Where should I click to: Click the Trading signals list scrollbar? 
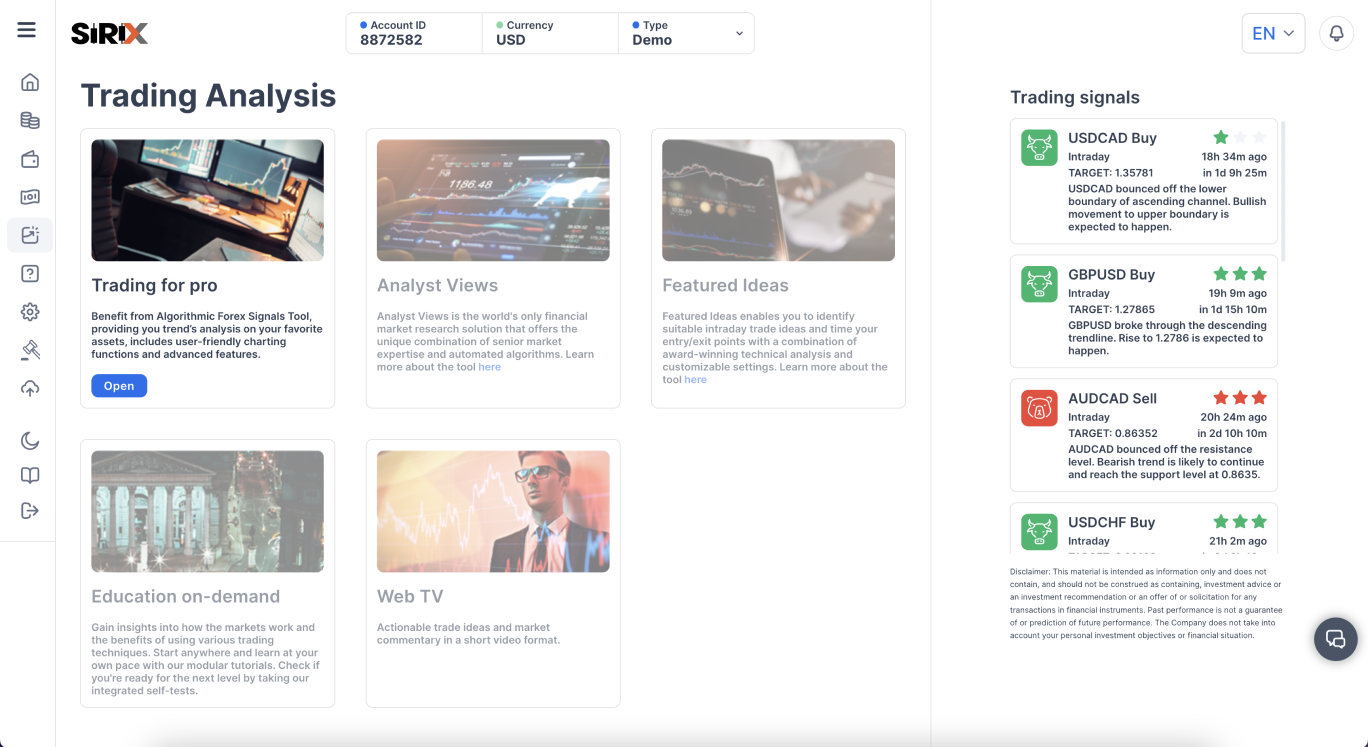(1283, 190)
